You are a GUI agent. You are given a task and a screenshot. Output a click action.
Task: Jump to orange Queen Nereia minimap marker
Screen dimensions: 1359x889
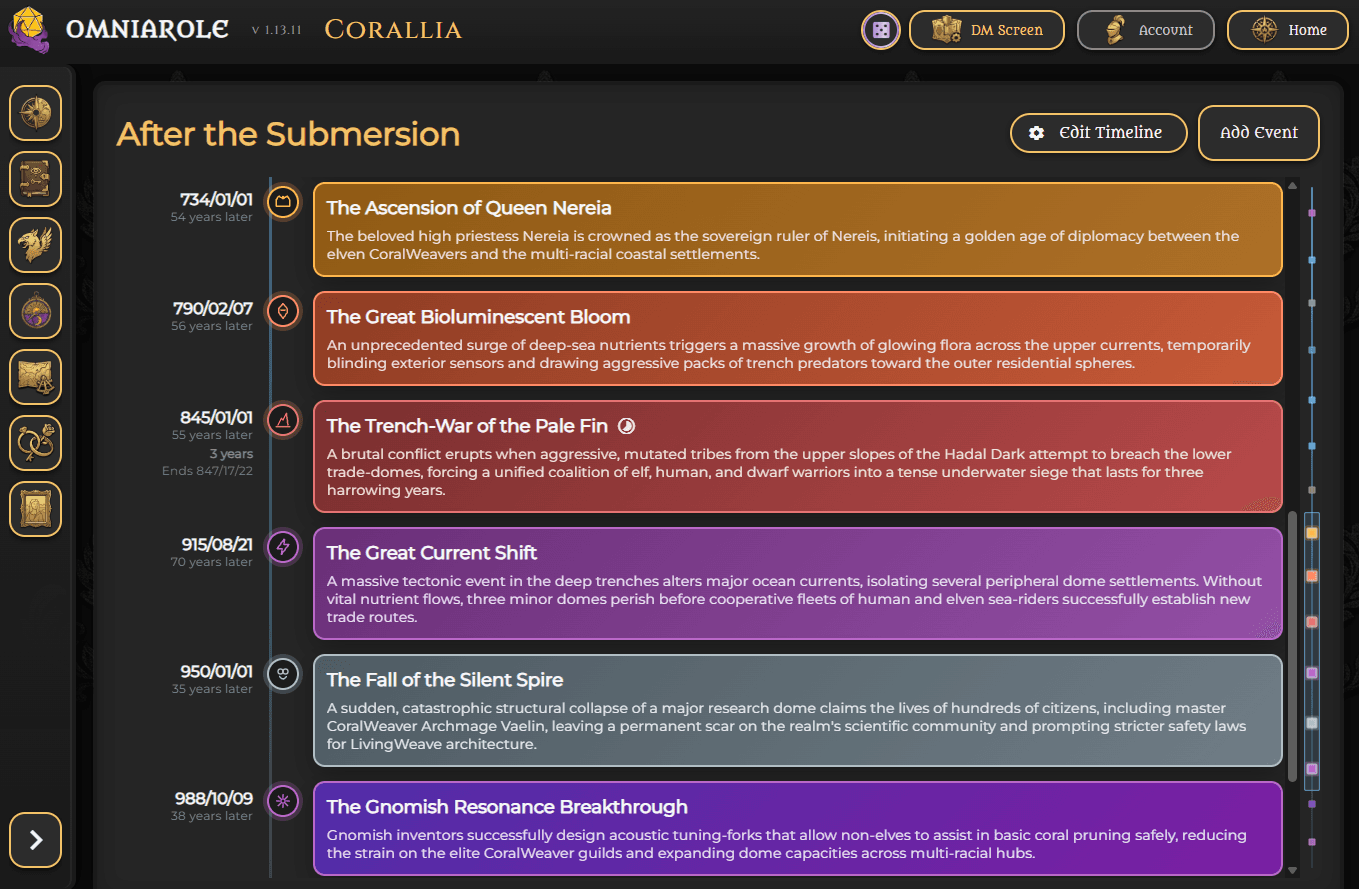[1312, 534]
